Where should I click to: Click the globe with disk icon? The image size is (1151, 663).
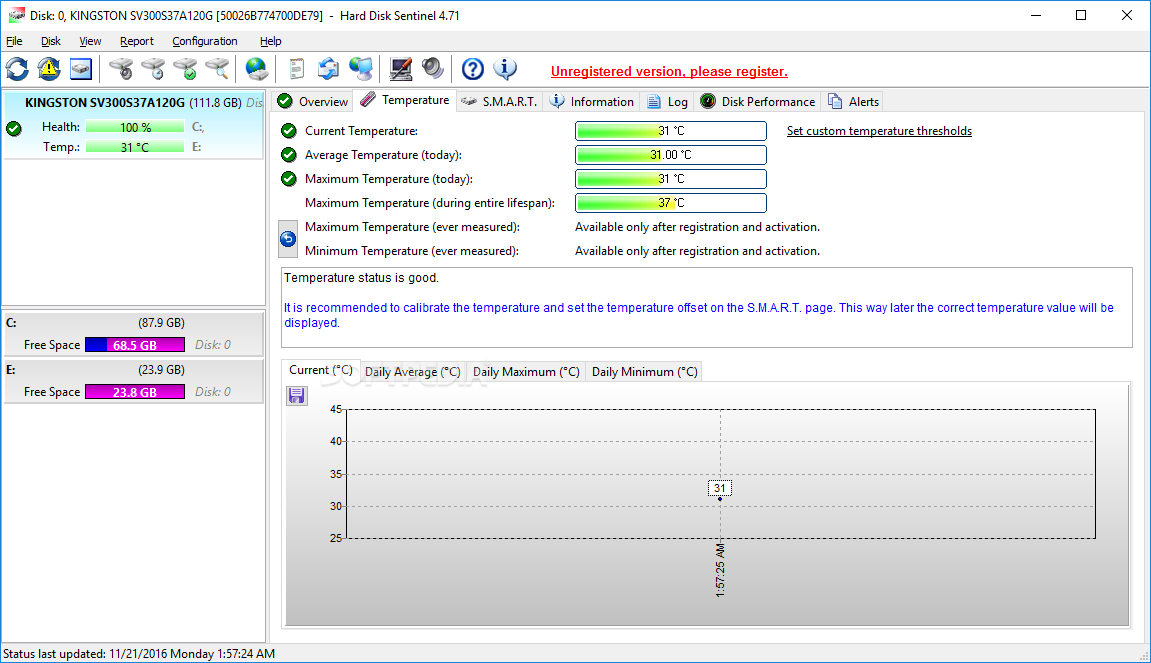(256, 70)
